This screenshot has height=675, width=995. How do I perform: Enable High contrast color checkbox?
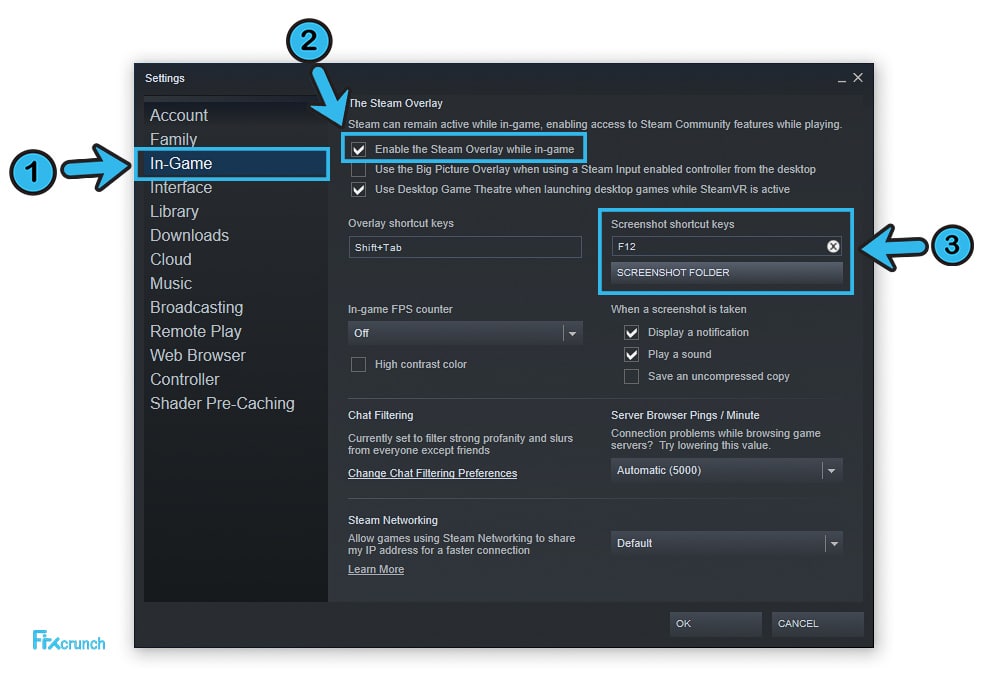[359, 364]
